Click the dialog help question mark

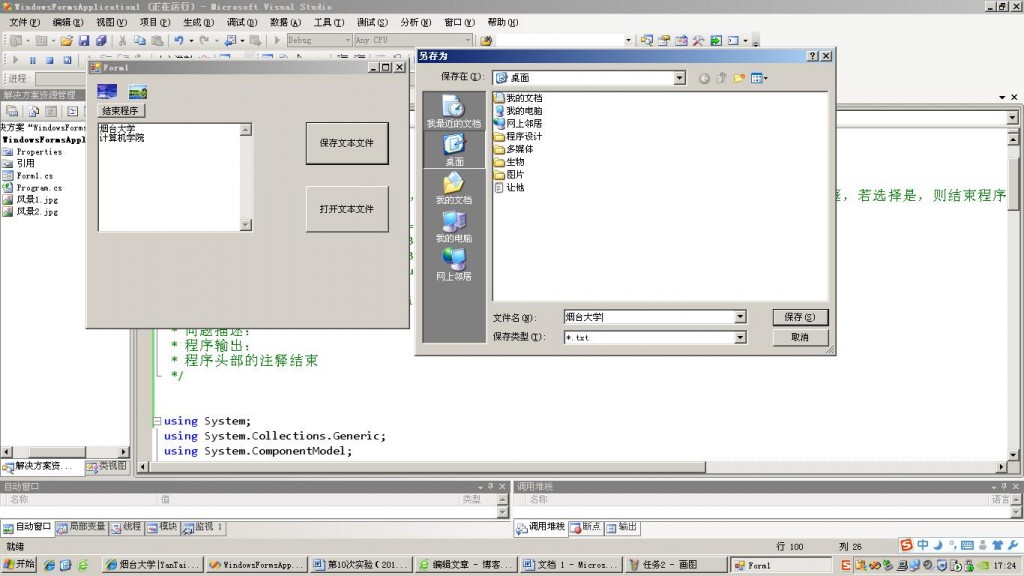(x=812, y=56)
